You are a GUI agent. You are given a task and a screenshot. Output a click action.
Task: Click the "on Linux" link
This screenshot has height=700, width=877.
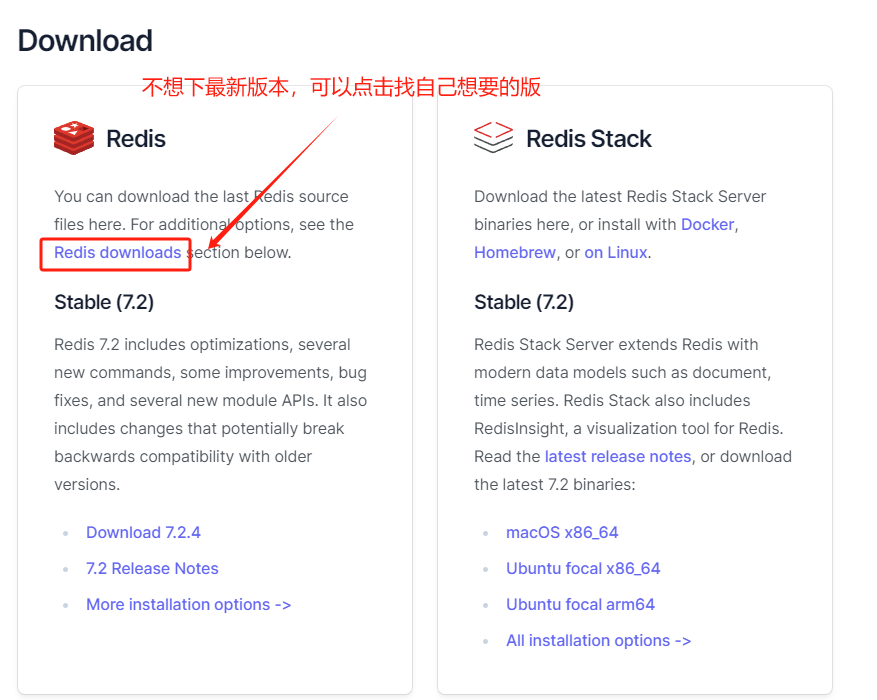(615, 252)
